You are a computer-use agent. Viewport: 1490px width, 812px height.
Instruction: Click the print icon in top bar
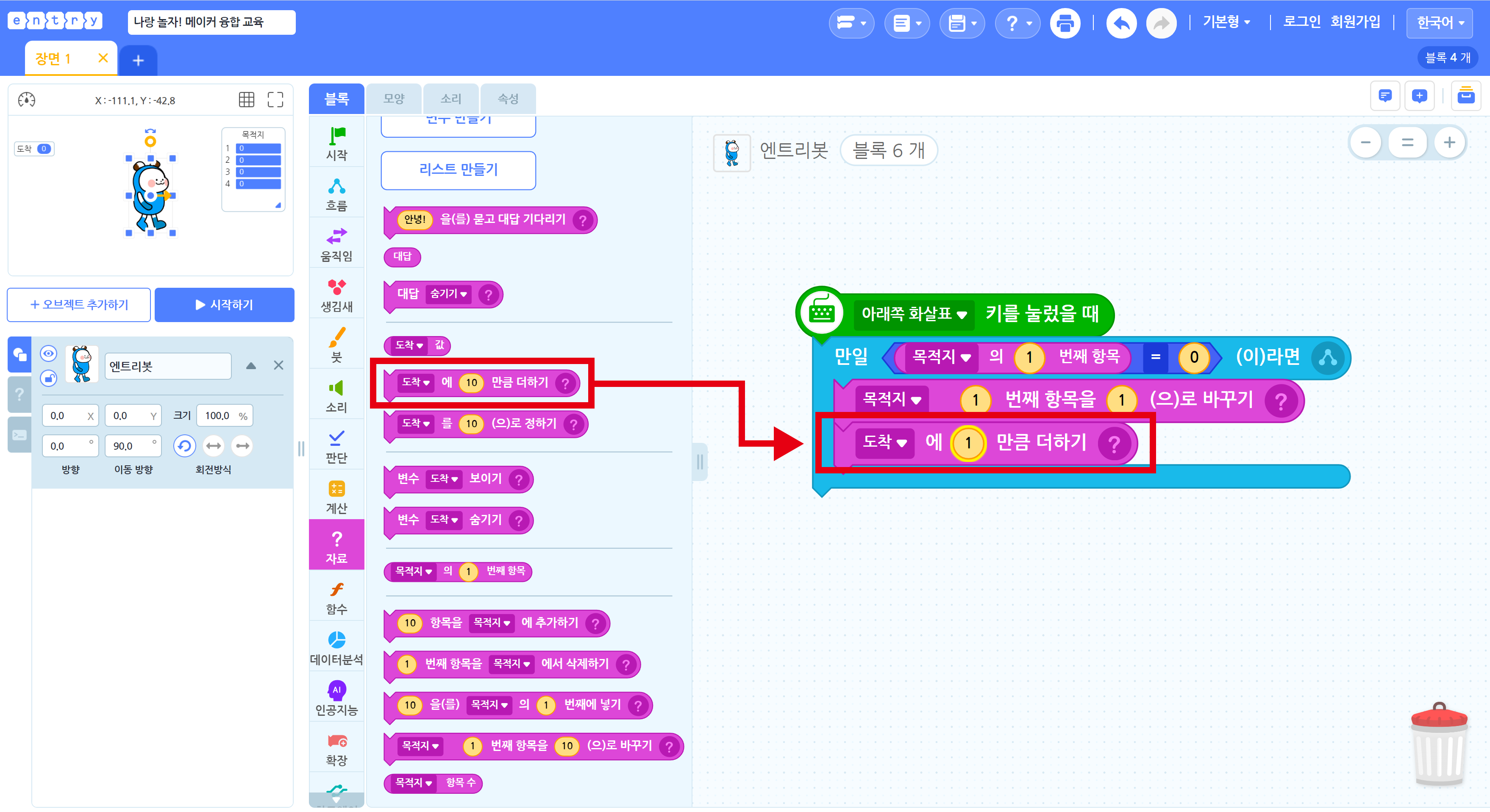[x=1065, y=23]
